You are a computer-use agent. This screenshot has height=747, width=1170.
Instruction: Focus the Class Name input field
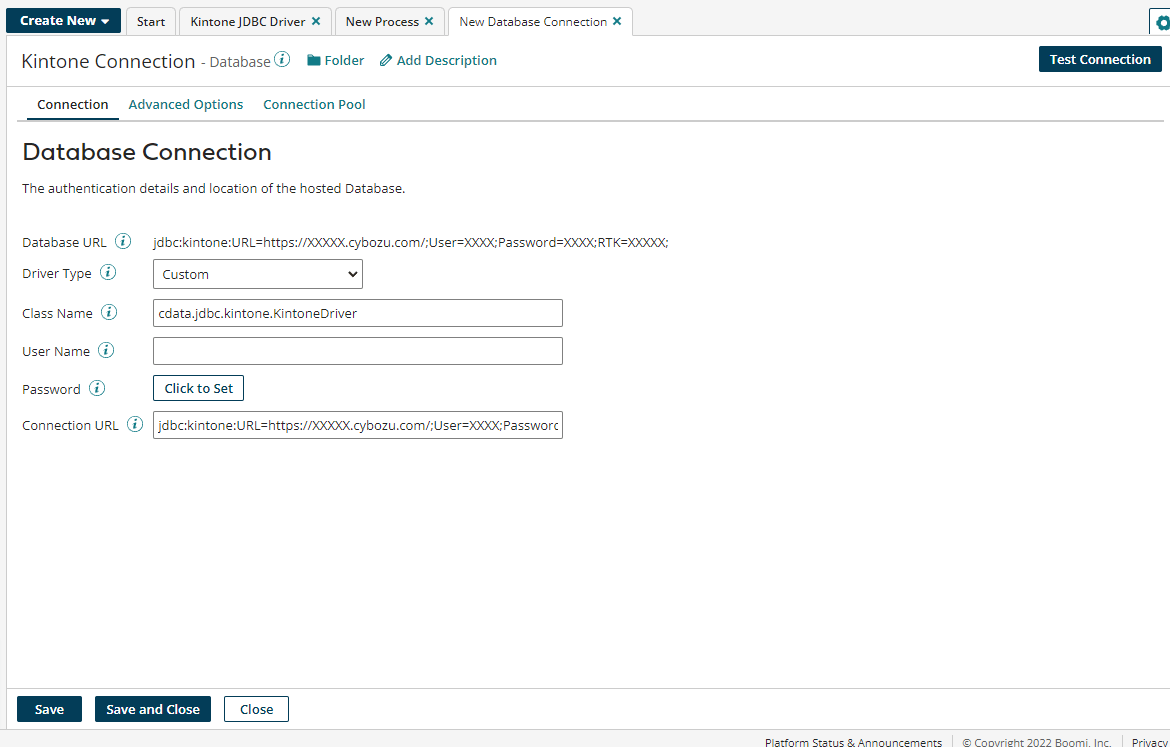tap(357, 313)
